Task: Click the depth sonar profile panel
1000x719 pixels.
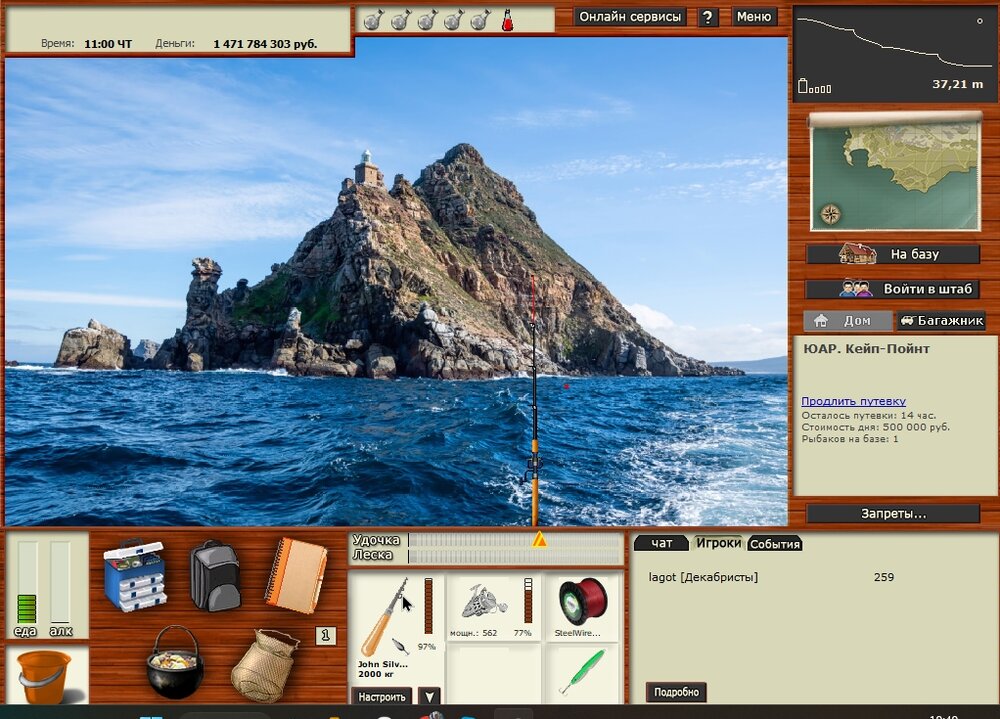Action: [x=893, y=54]
